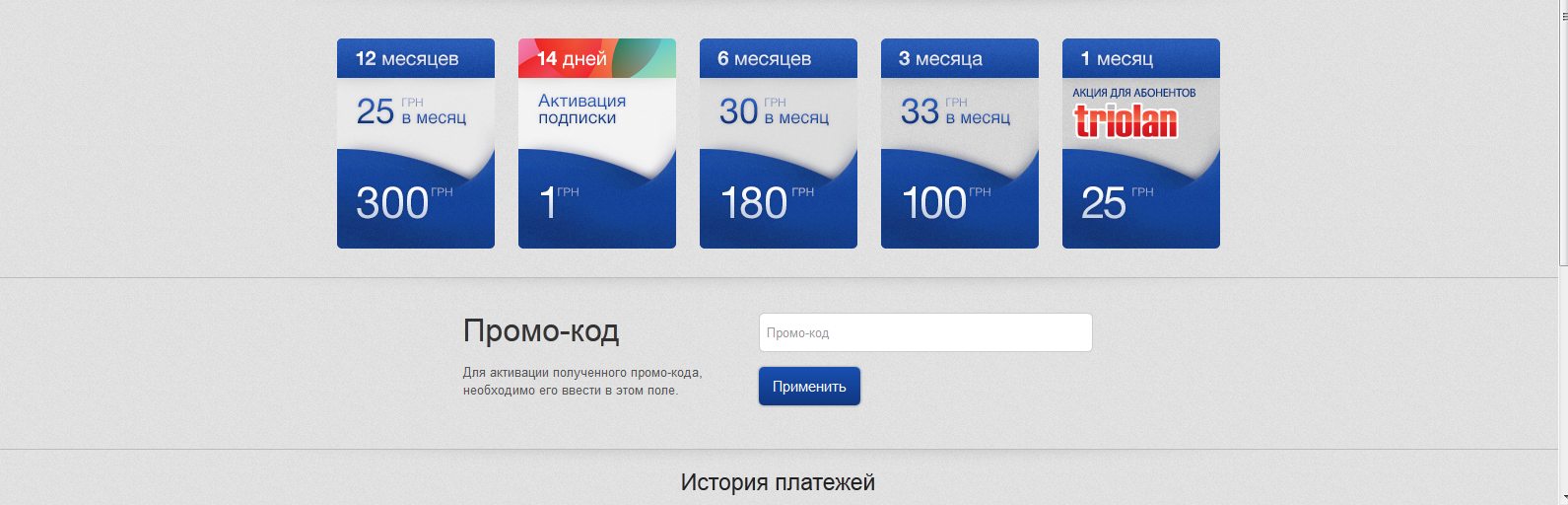Click the Применить button
Viewport: 1568px width, 505px height.
pos(809,387)
